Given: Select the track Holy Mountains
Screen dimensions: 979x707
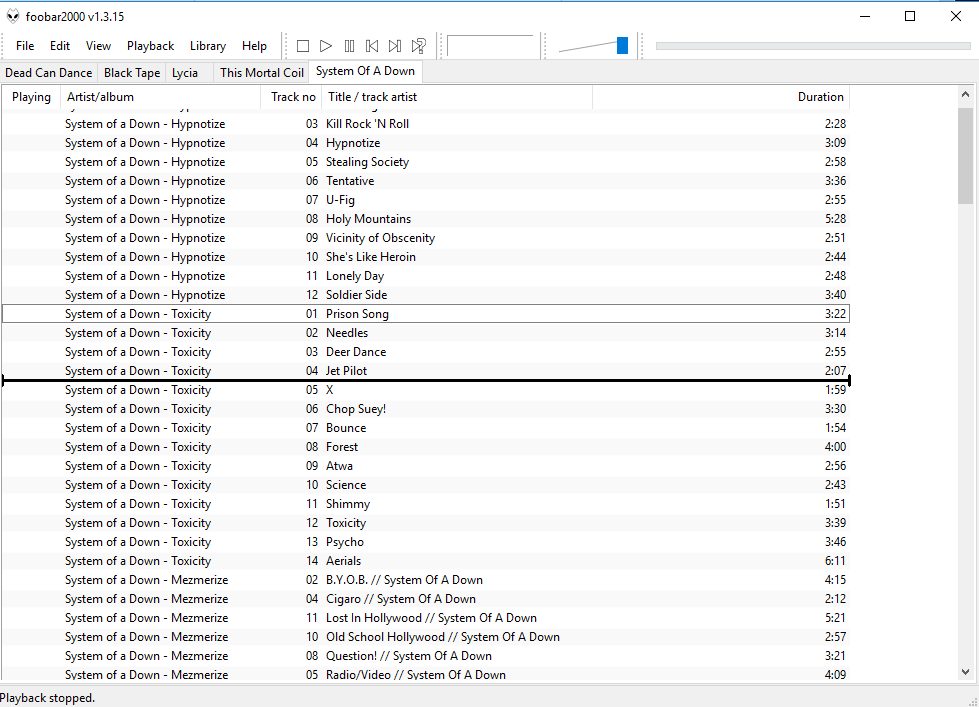Looking at the screenshot, I should [x=426, y=219].
